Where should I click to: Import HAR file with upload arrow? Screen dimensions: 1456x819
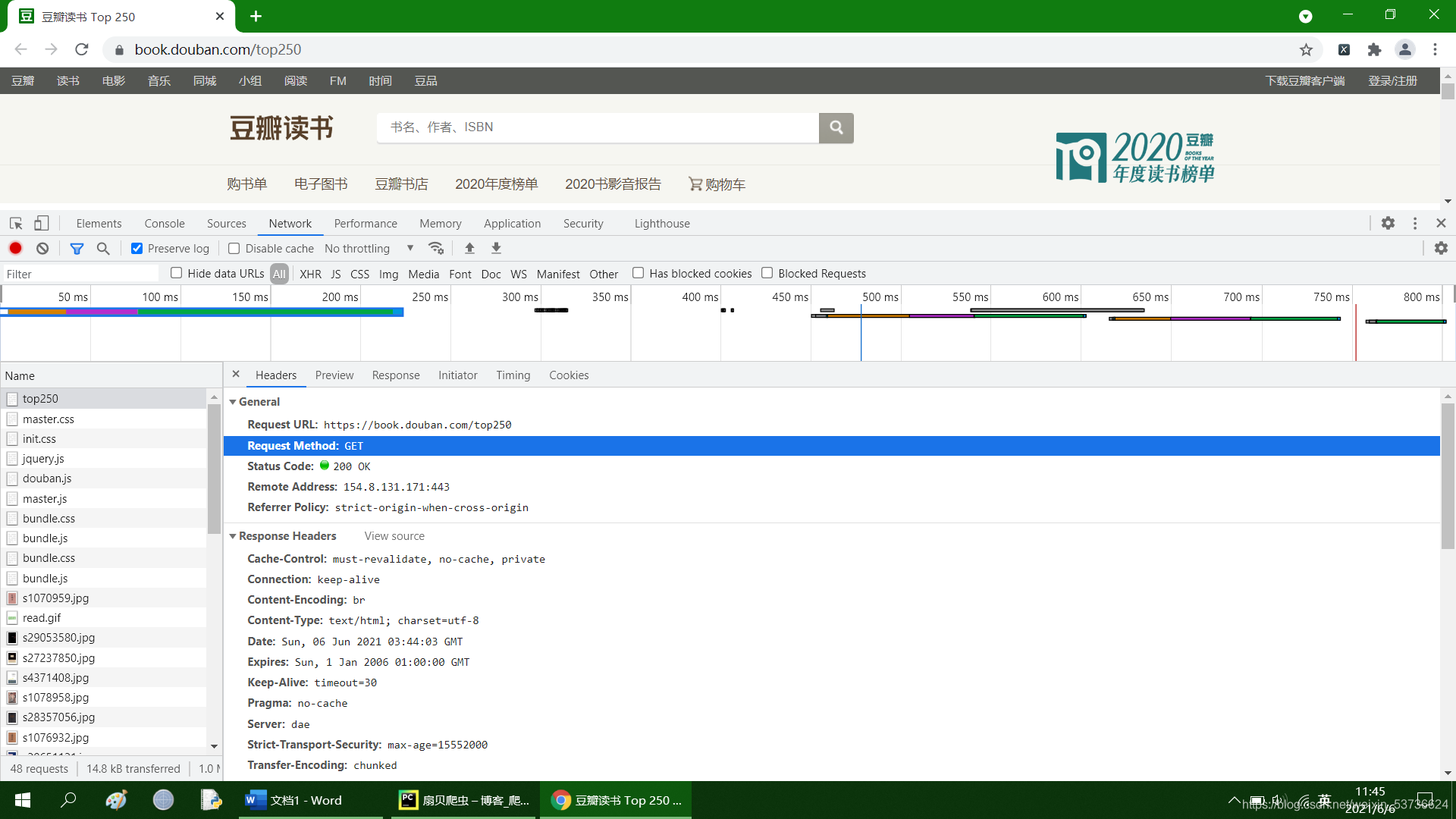469,248
